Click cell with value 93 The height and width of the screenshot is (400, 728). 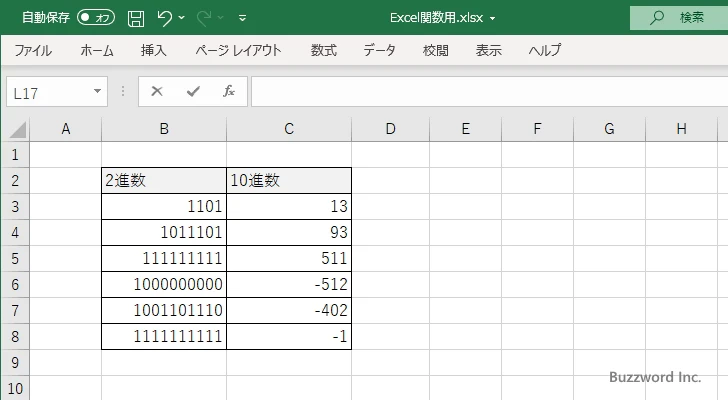click(289, 232)
